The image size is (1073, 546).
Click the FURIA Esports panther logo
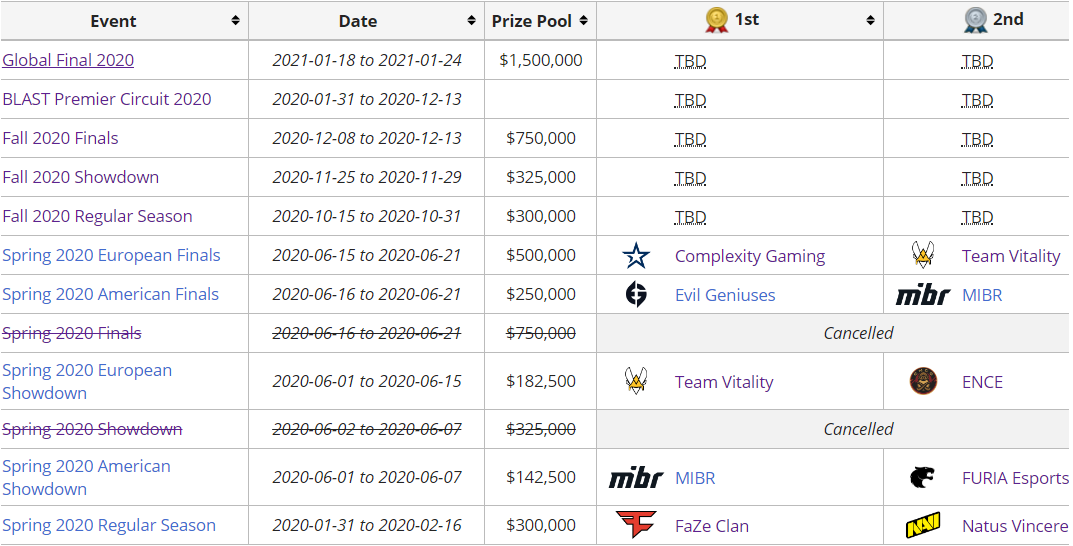pyautogui.click(x=922, y=478)
